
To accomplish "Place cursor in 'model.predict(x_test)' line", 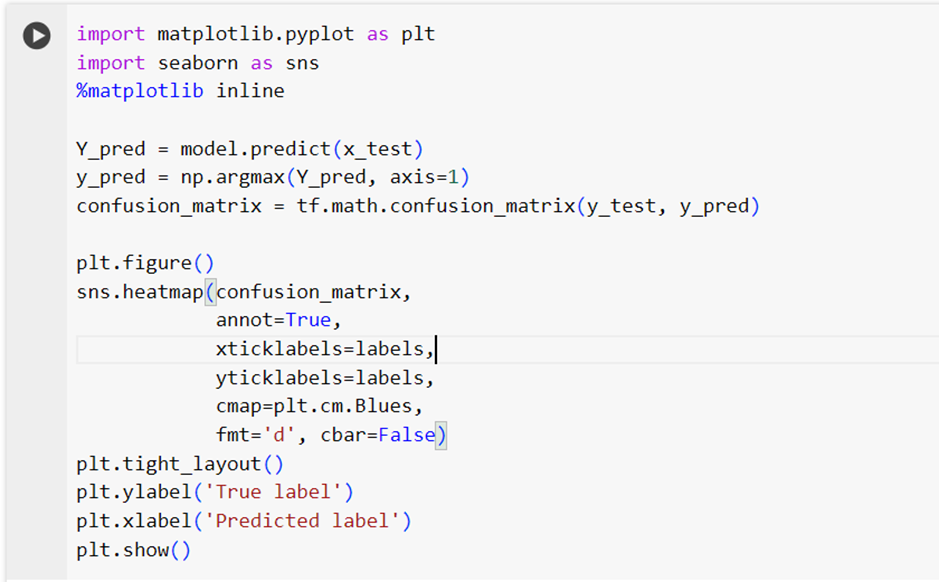I will coord(301,149).
